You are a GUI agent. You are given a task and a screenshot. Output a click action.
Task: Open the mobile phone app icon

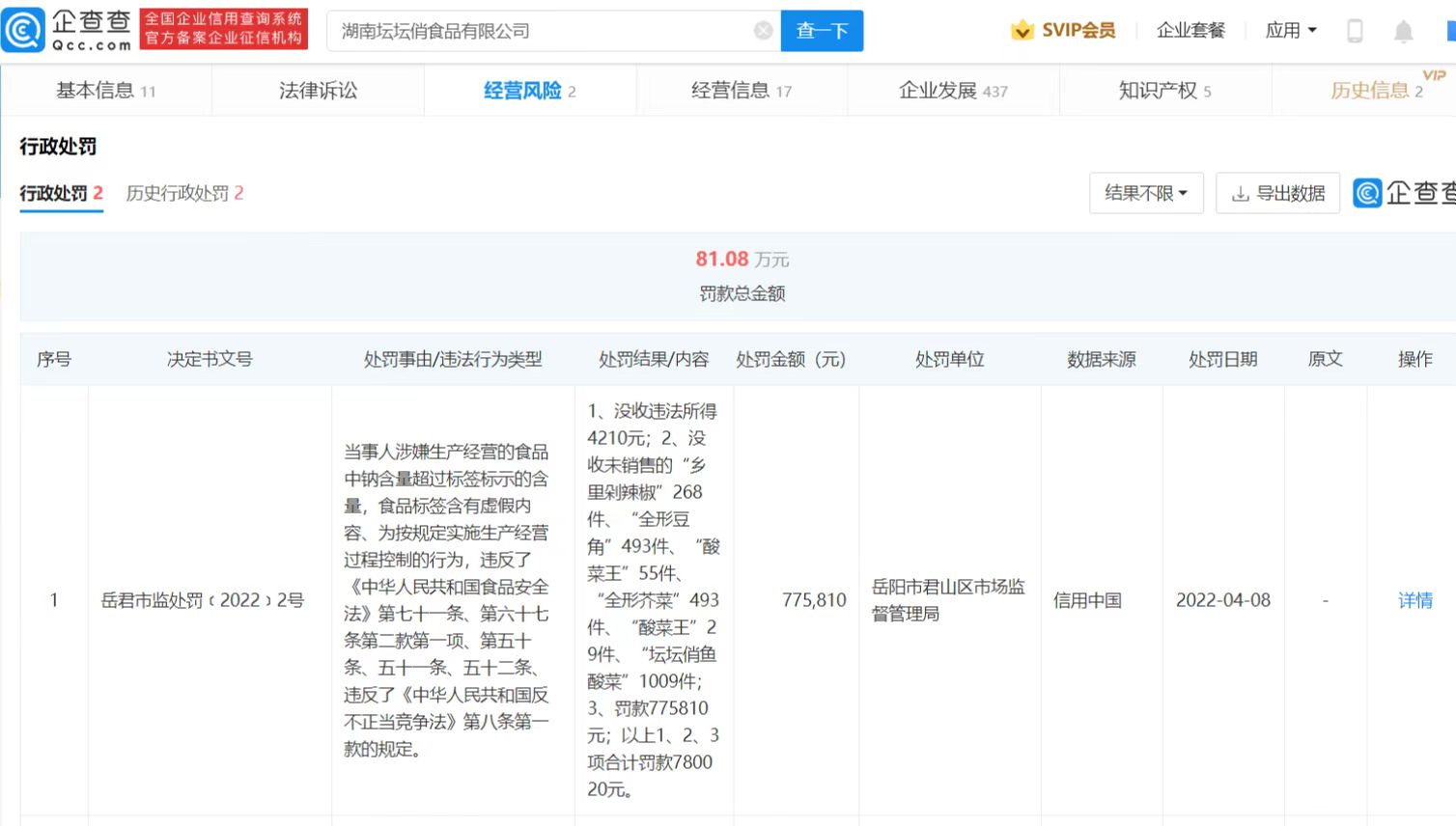(1355, 31)
